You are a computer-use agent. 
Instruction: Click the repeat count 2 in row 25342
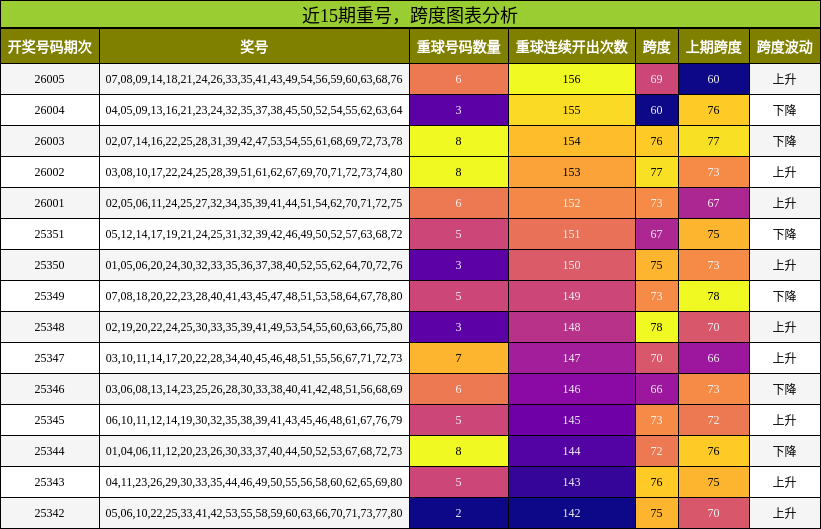[x=459, y=513]
